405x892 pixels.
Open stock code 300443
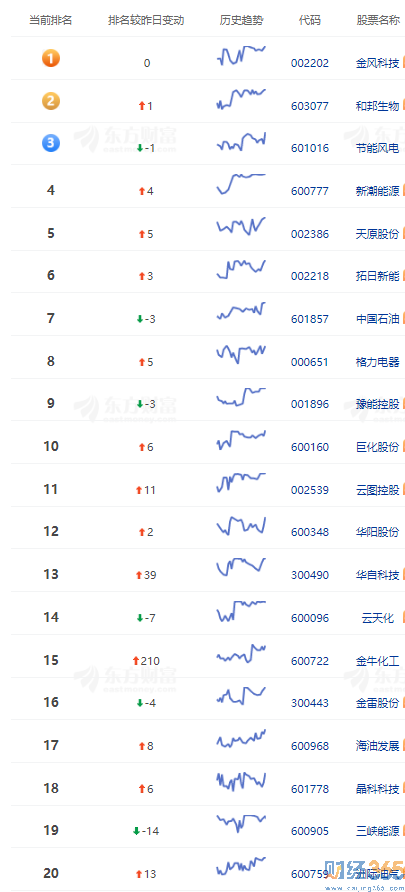[x=309, y=704]
